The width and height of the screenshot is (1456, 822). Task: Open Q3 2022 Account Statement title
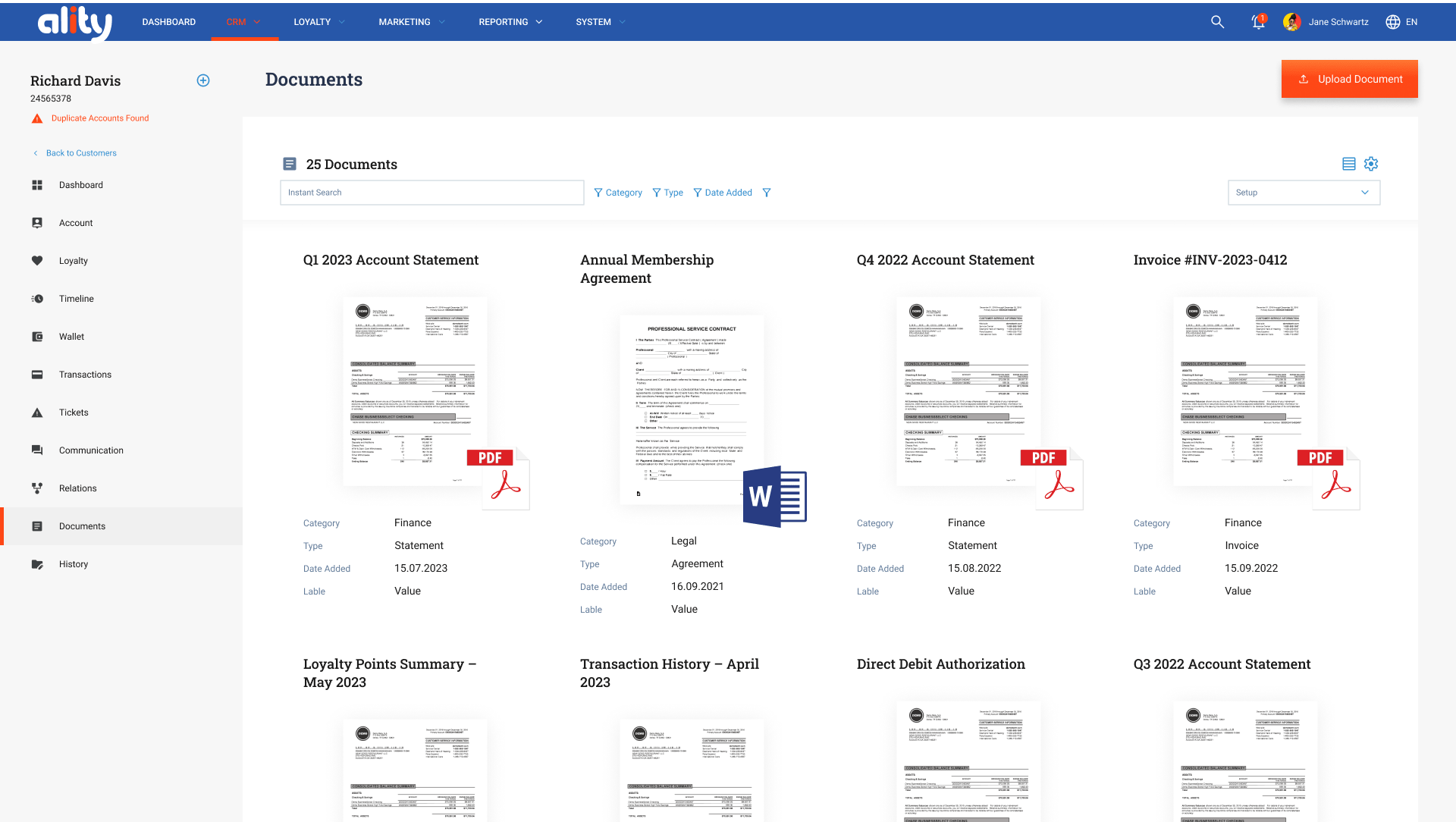[x=1222, y=664]
